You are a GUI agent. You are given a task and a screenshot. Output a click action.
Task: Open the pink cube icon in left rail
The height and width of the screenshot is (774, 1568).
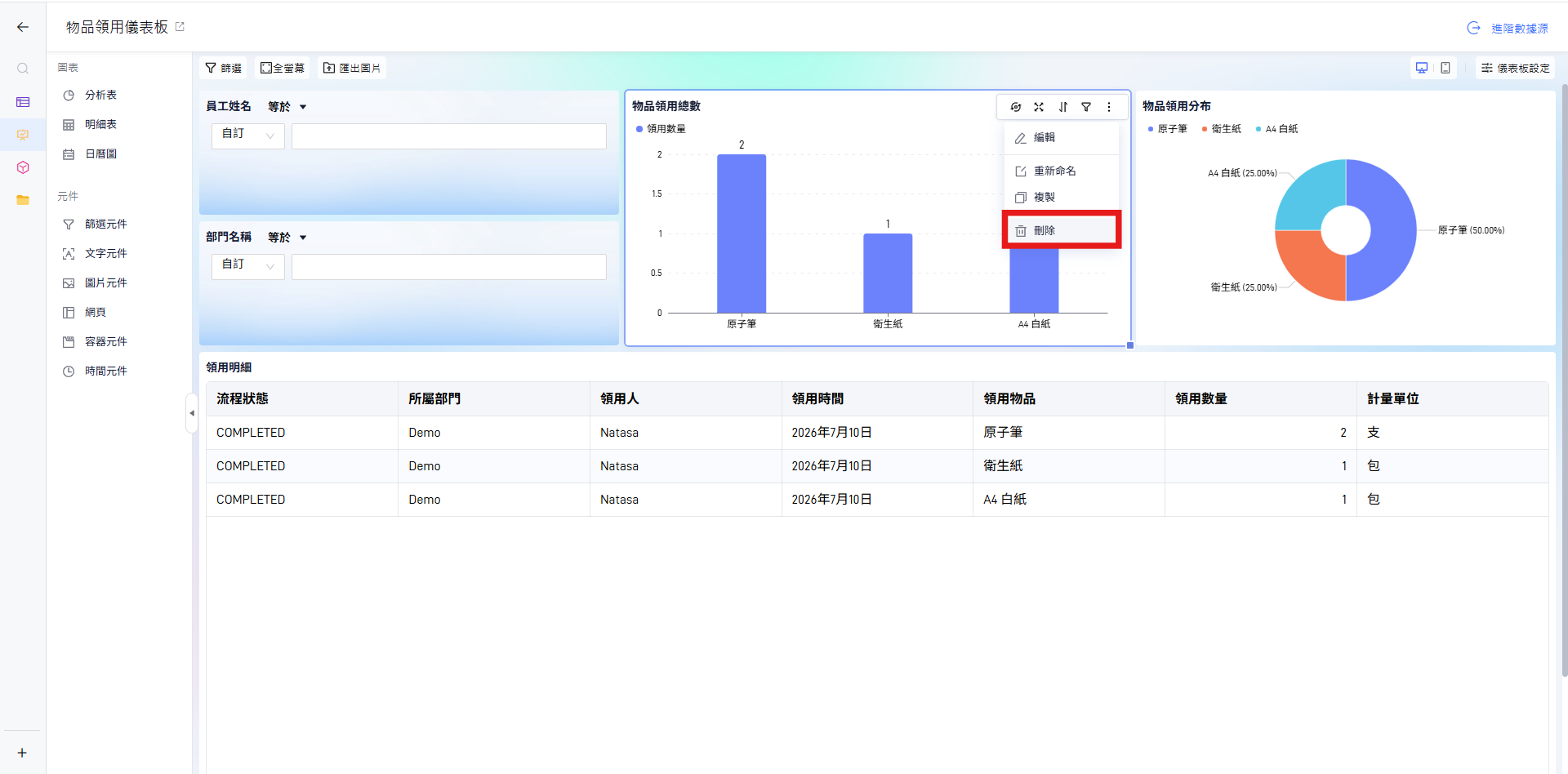pos(23,167)
